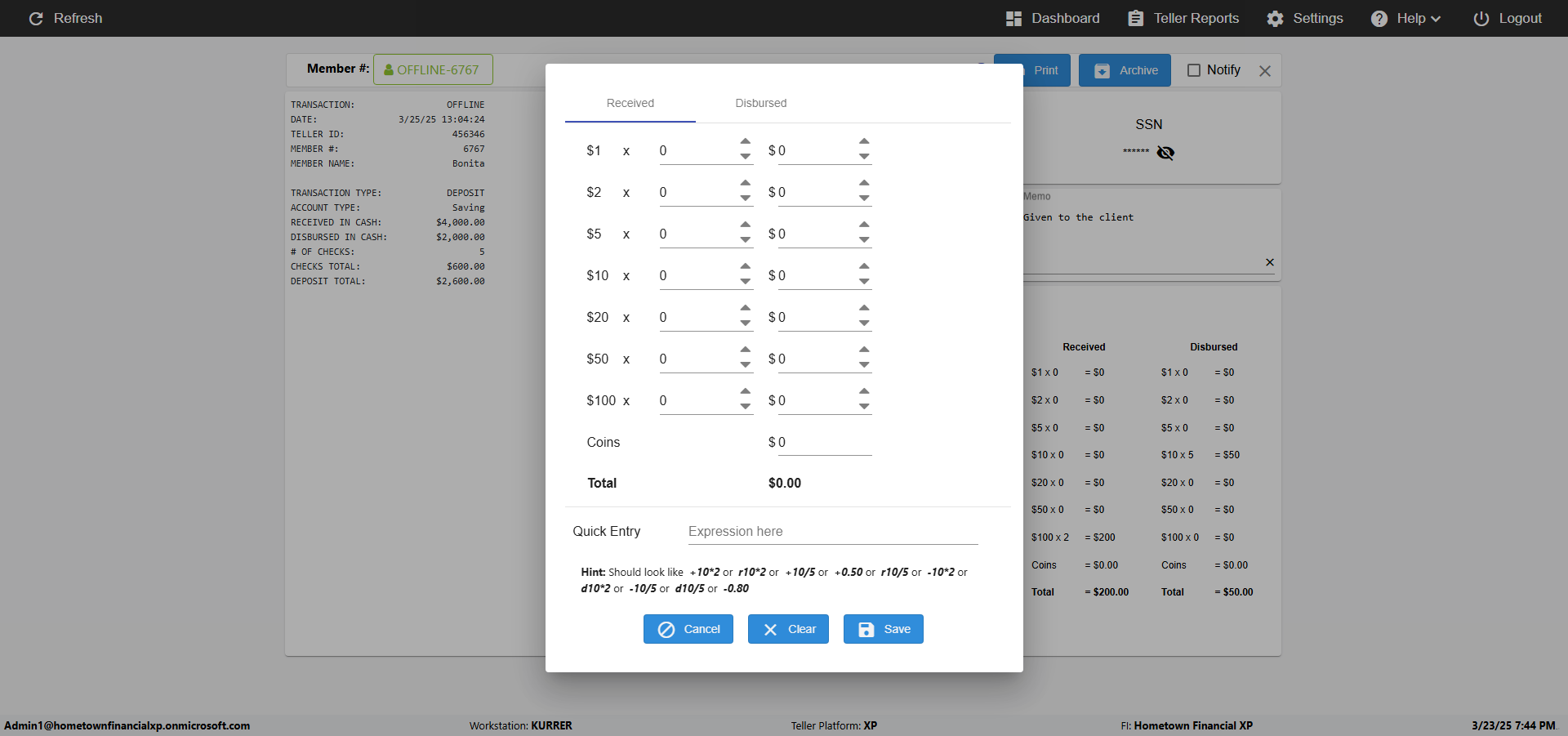Screen dimensions: 1568x736
Task: Increase the $20 dollar amount
Action: 864,308
